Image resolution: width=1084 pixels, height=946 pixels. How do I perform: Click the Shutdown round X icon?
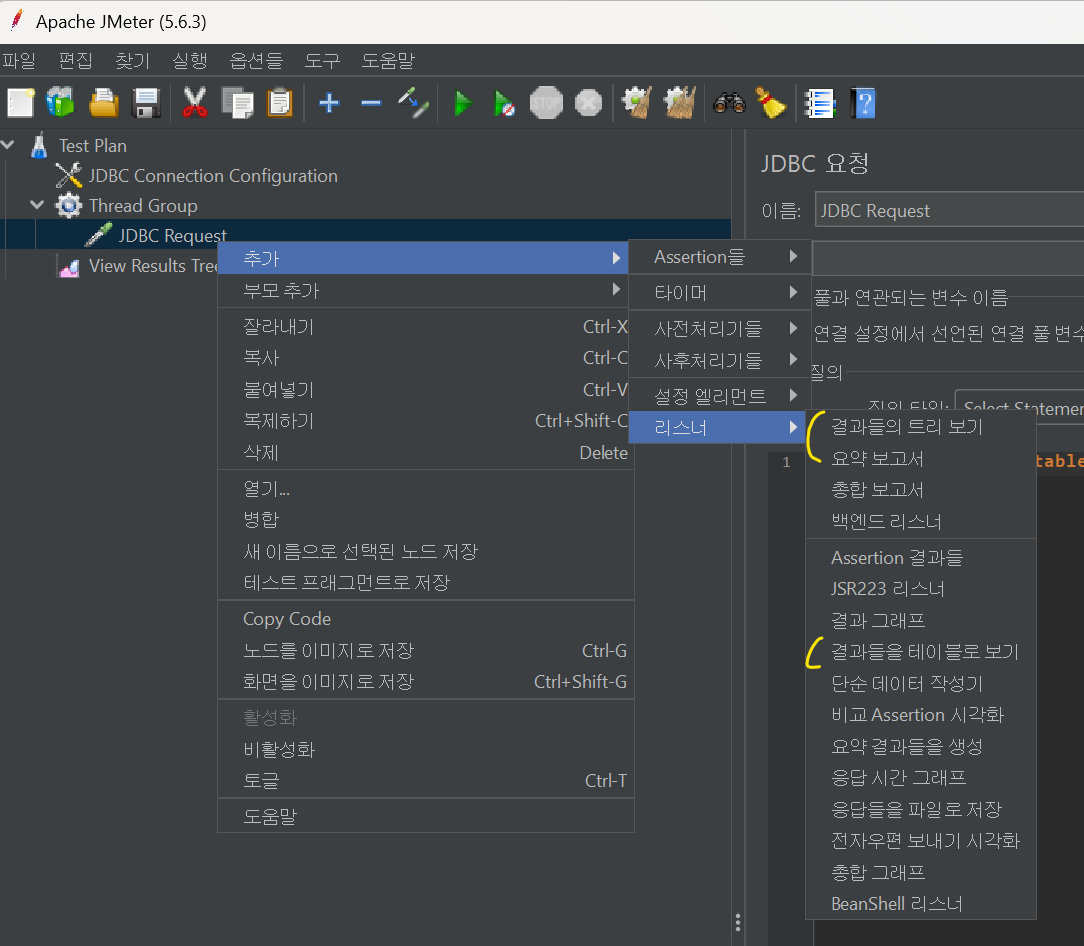tap(588, 104)
